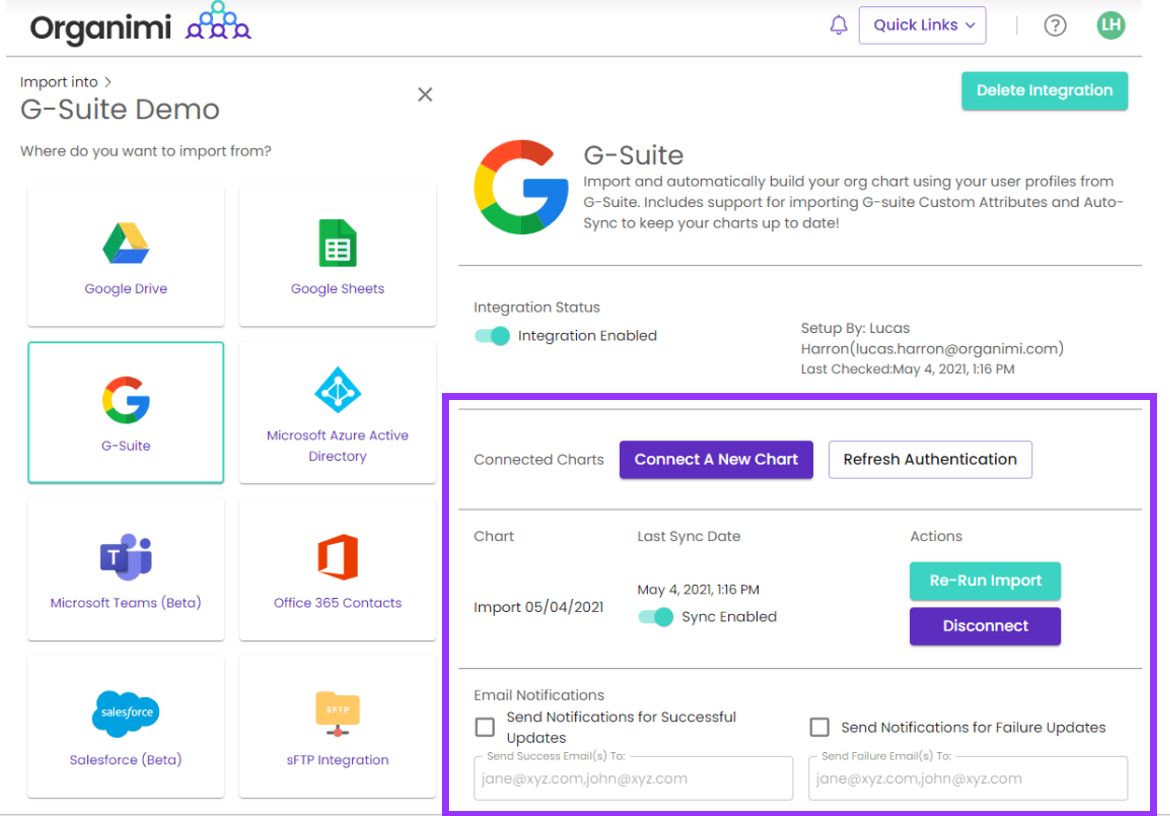Focus the Send Success Email(s) To field

pyautogui.click(x=633, y=778)
